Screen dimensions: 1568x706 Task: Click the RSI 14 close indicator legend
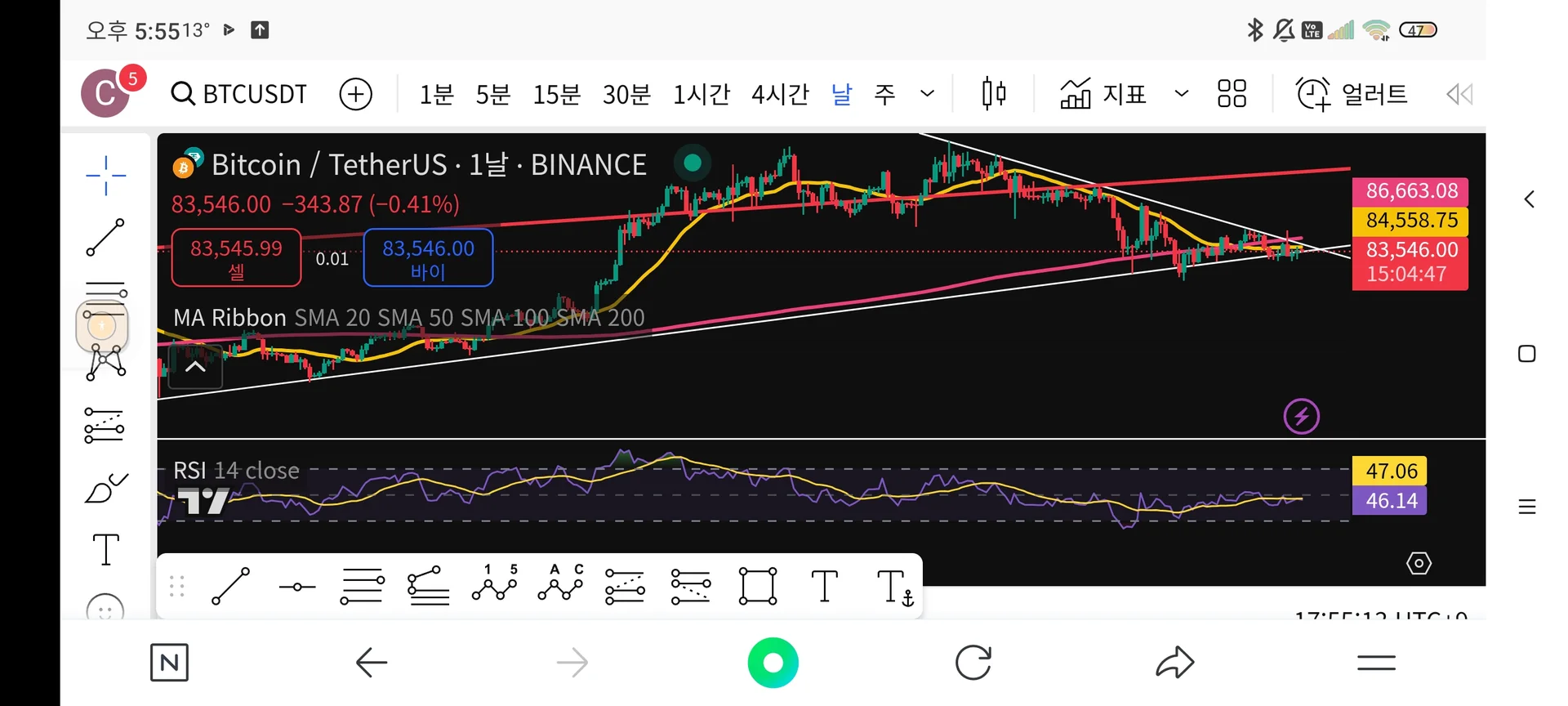click(x=236, y=471)
